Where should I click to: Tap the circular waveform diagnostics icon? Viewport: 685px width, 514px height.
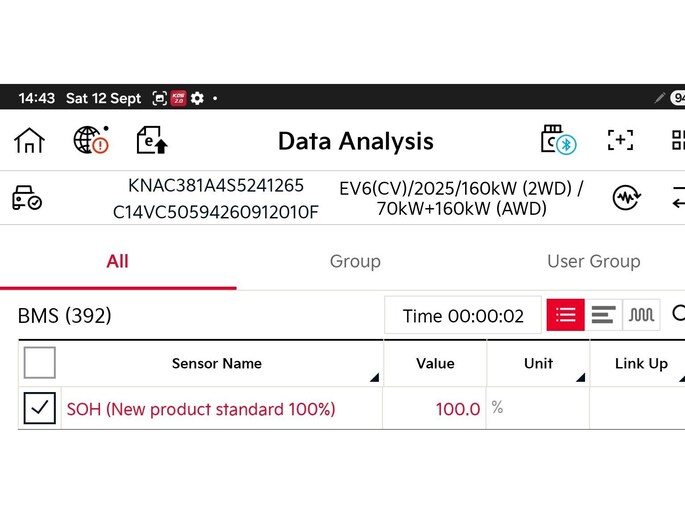[x=626, y=198]
